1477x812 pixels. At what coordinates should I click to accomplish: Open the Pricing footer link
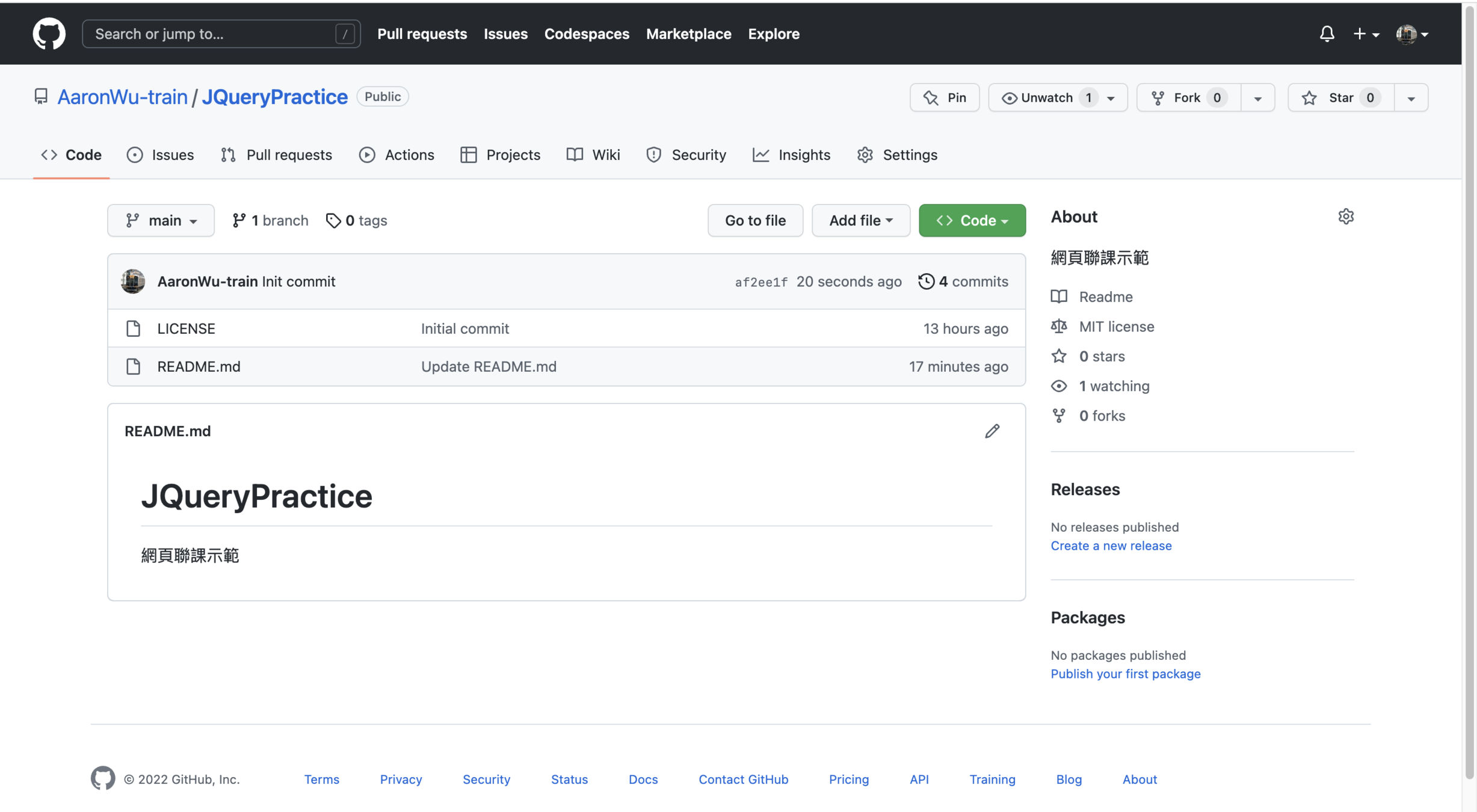[848, 779]
